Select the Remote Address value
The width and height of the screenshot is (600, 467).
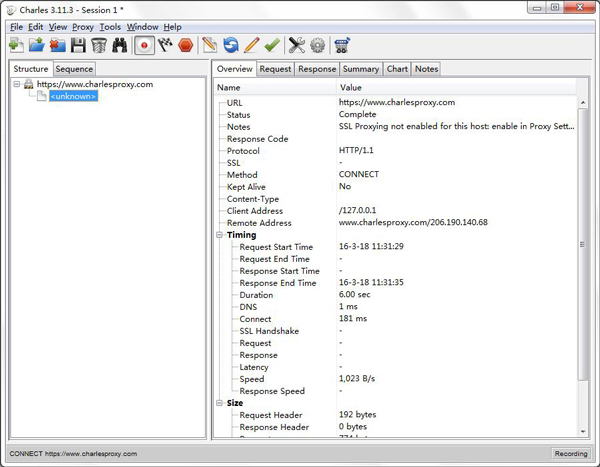413,222
